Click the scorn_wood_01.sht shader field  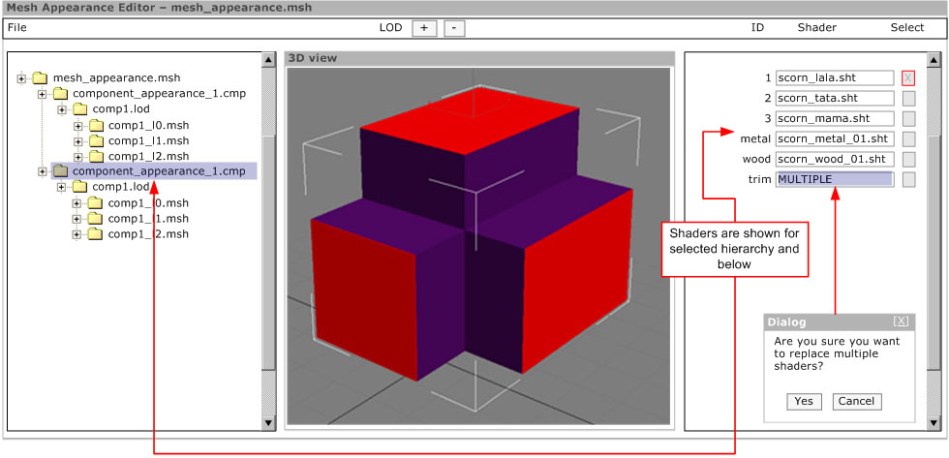[x=834, y=159]
